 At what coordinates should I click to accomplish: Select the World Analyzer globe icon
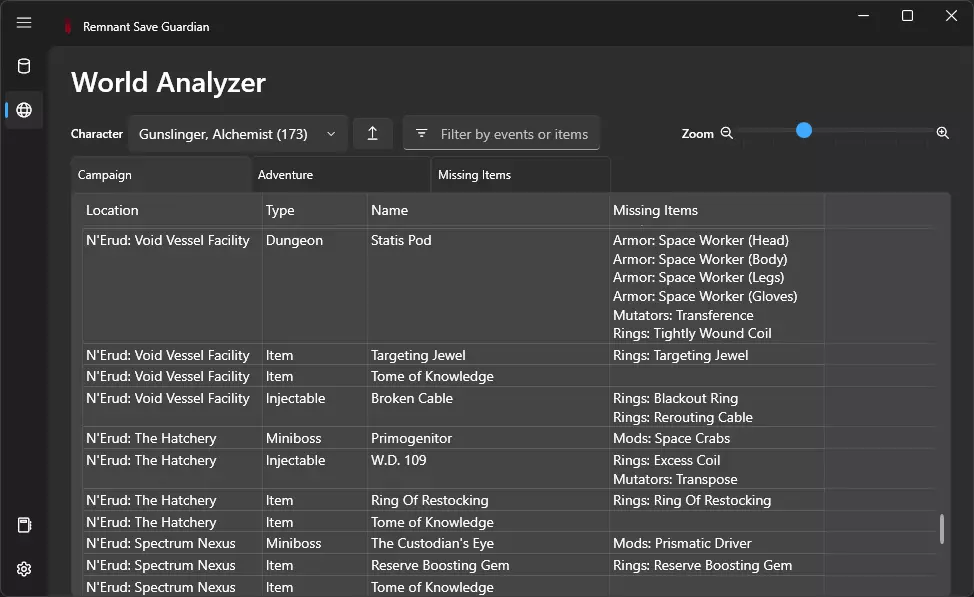click(x=24, y=110)
